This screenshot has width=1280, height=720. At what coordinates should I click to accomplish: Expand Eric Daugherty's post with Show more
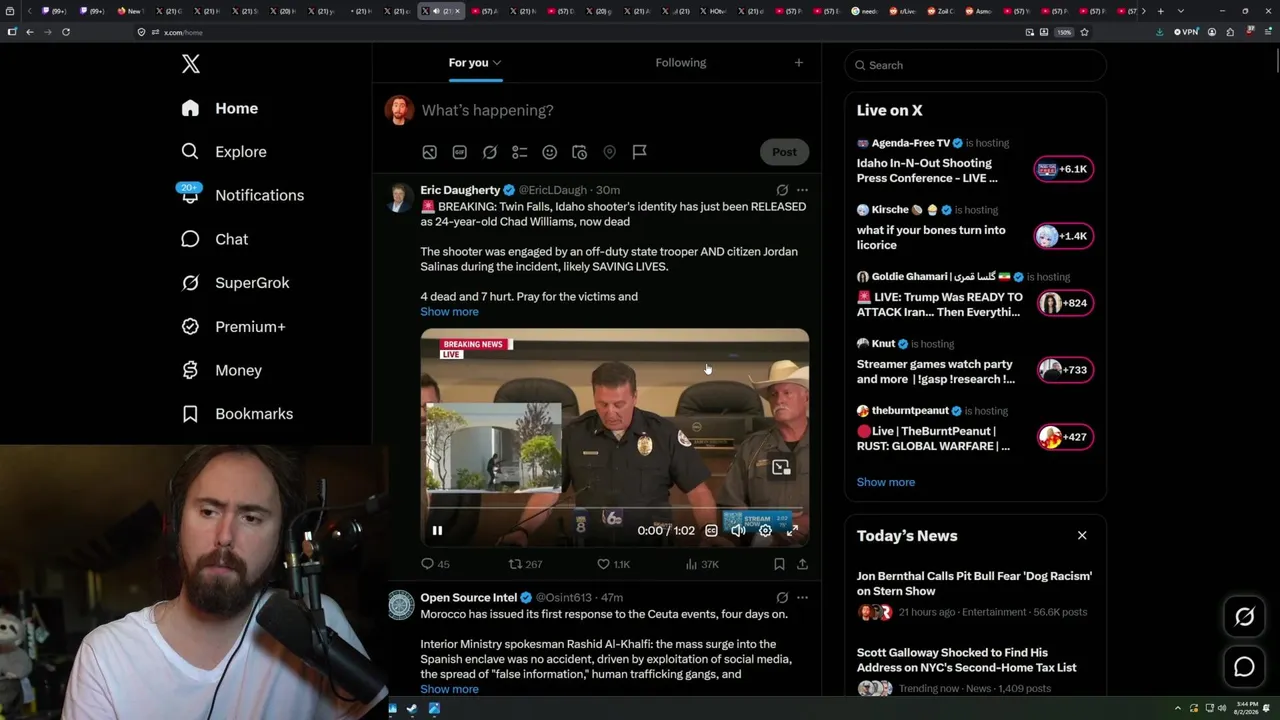coord(449,312)
